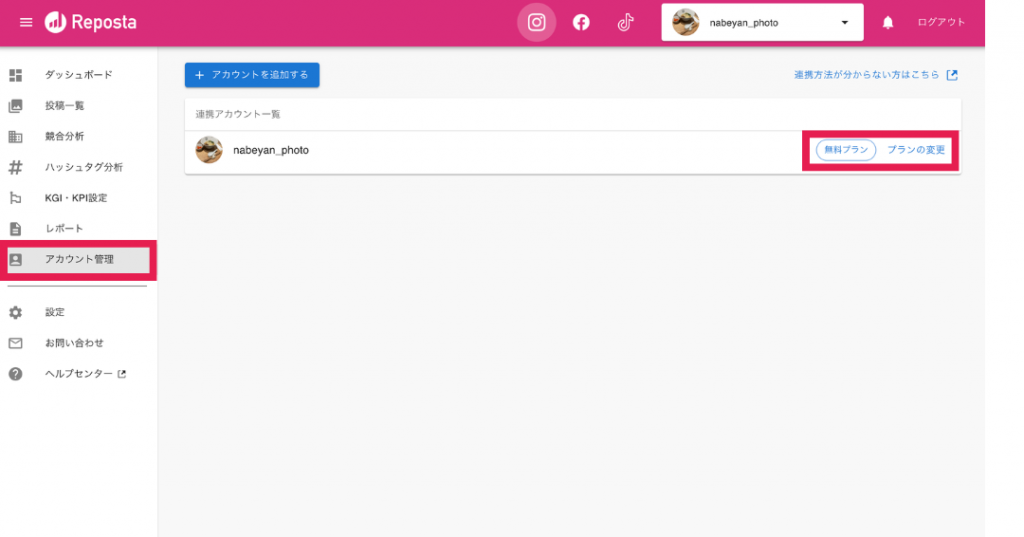
Task: Click the hashtag analysis # icon
Action: pos(16,167)
